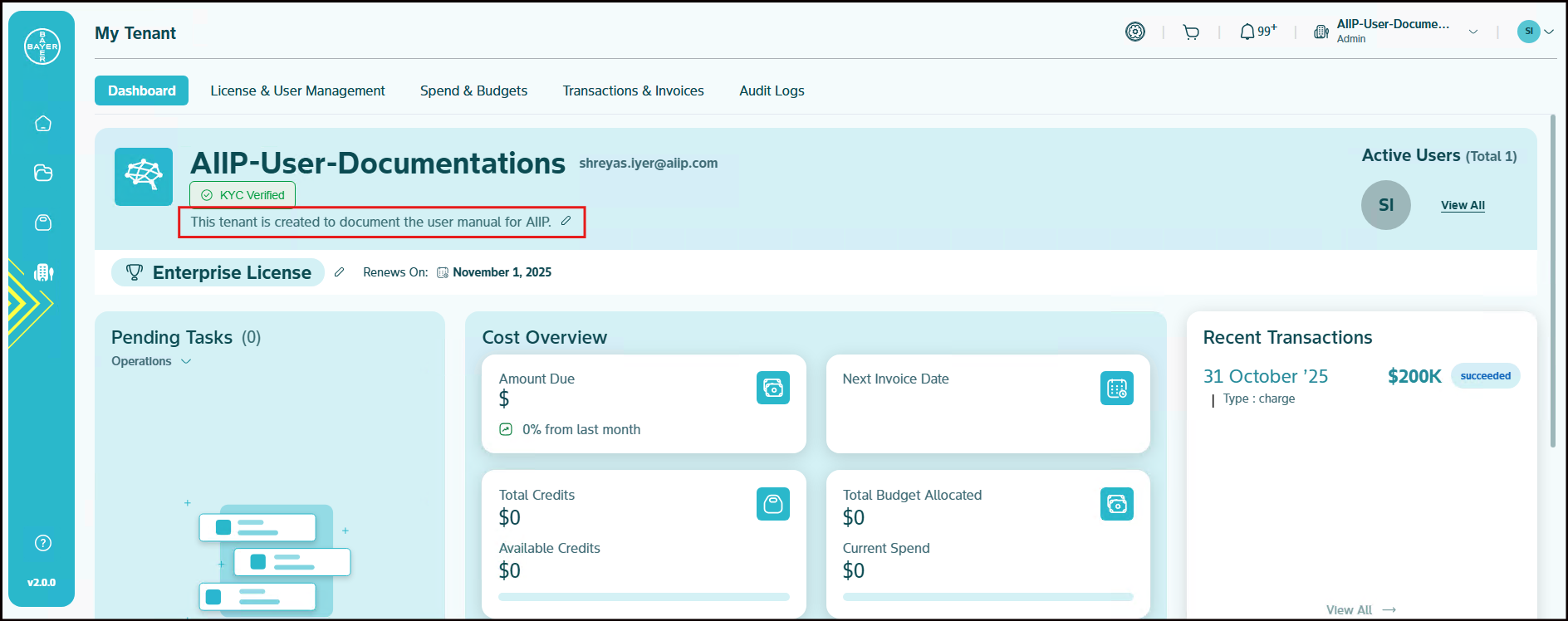Click the Next Invoice Date calendar icon

[1116, 388]
